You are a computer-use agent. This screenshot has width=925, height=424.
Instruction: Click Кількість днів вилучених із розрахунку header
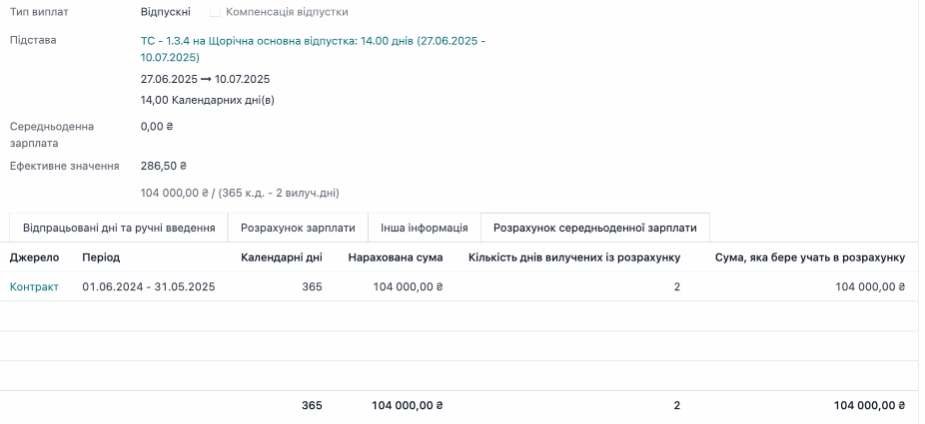coord(574,258)
